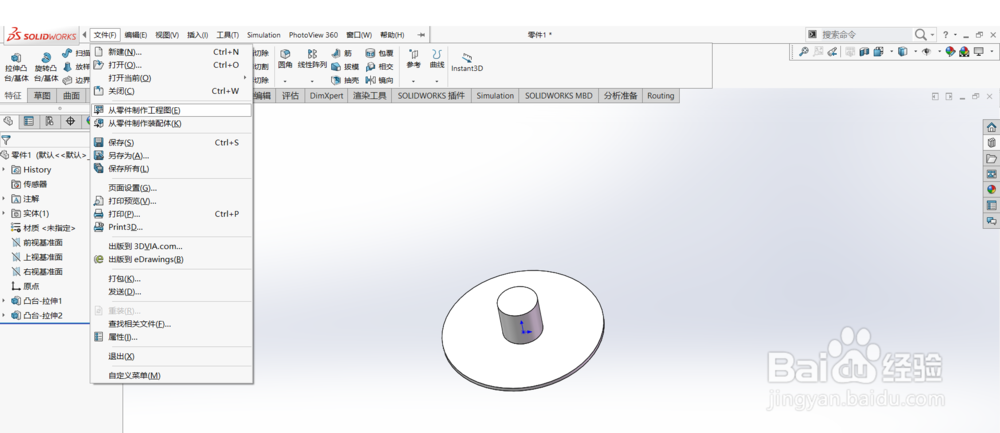Image resolution: width=1000 pixels, height=433 pixels.
Task: Click the feature tree filter funnel icon
Action: point(6,140)
